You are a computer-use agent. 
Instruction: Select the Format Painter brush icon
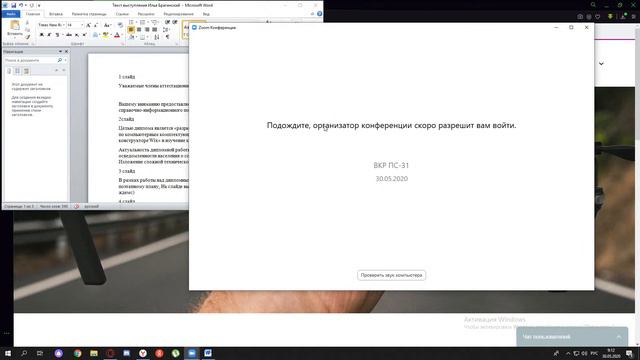tap(27, 37)
